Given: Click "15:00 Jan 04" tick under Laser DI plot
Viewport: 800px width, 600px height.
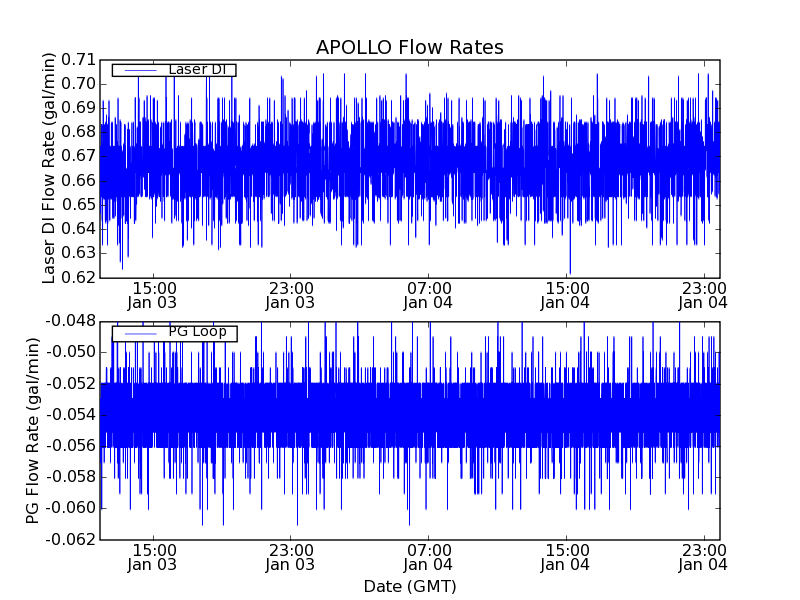Looking at the screenshot, I should [x=565, y=296].
